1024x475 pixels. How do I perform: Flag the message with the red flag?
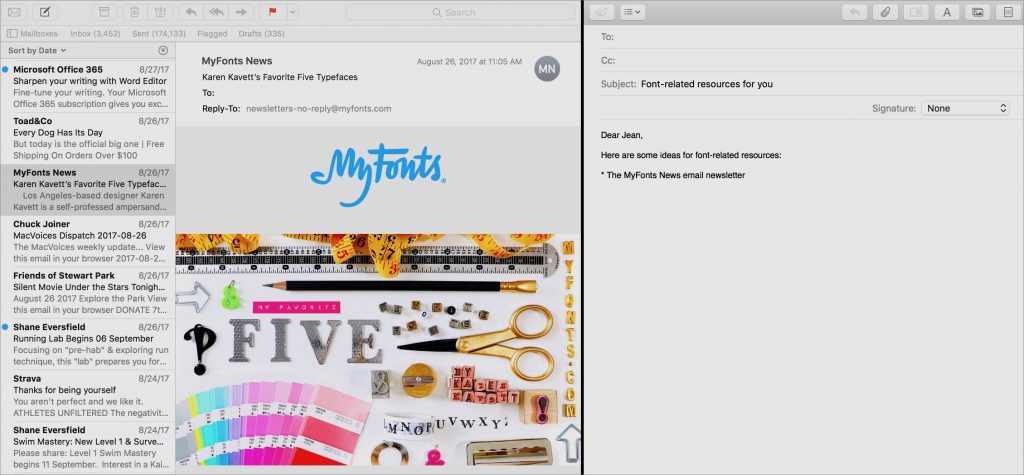[x=272, y=12]
